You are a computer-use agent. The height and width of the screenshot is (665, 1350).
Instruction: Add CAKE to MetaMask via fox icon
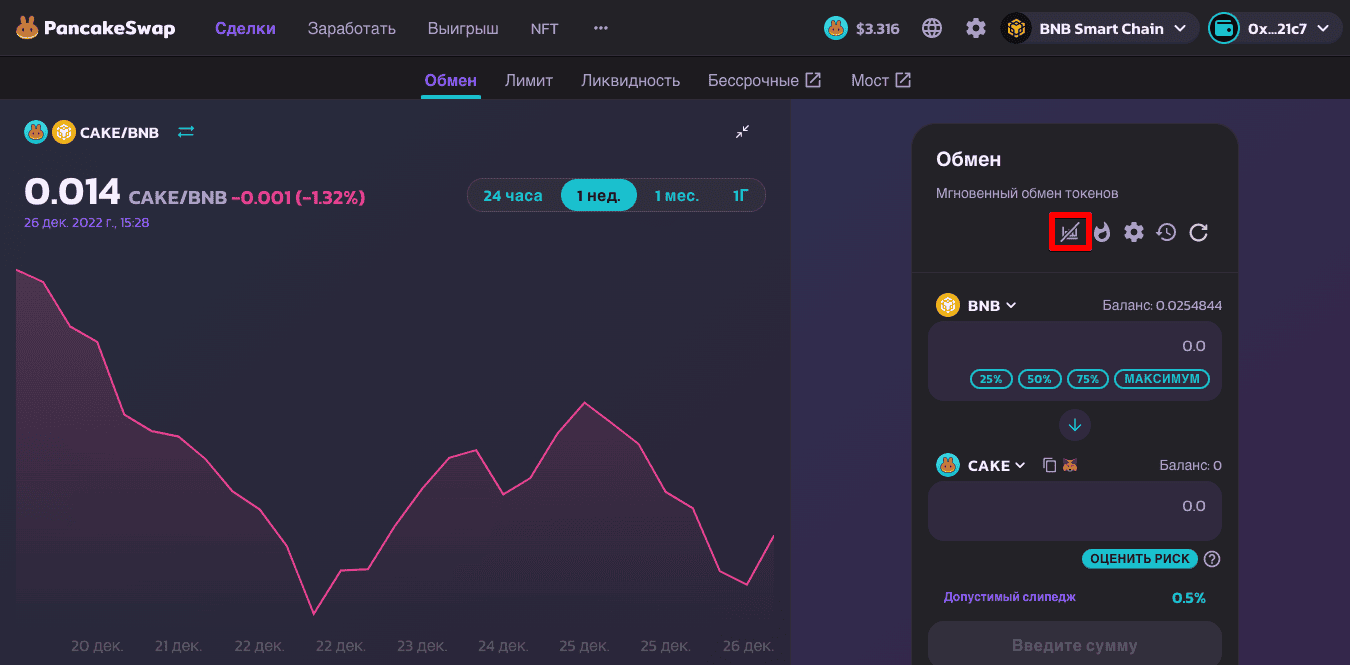click(1070, 465)
